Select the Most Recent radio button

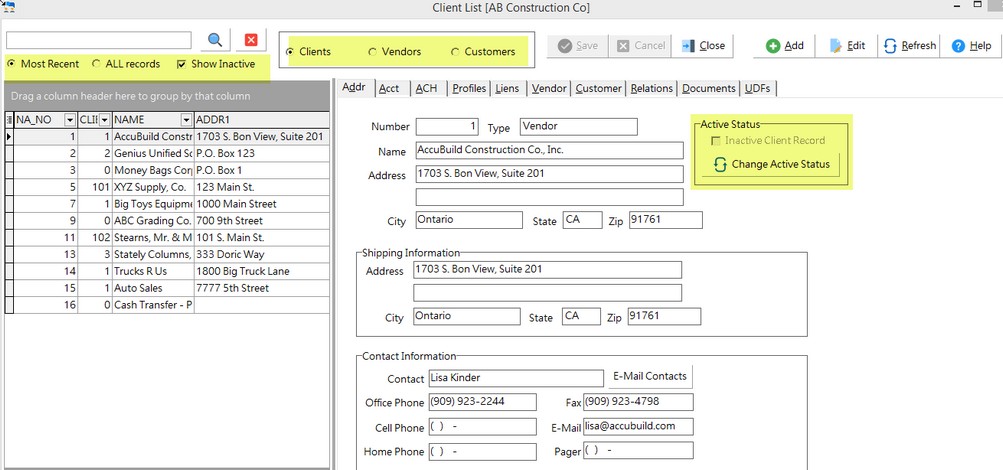(x=43, y=64)
